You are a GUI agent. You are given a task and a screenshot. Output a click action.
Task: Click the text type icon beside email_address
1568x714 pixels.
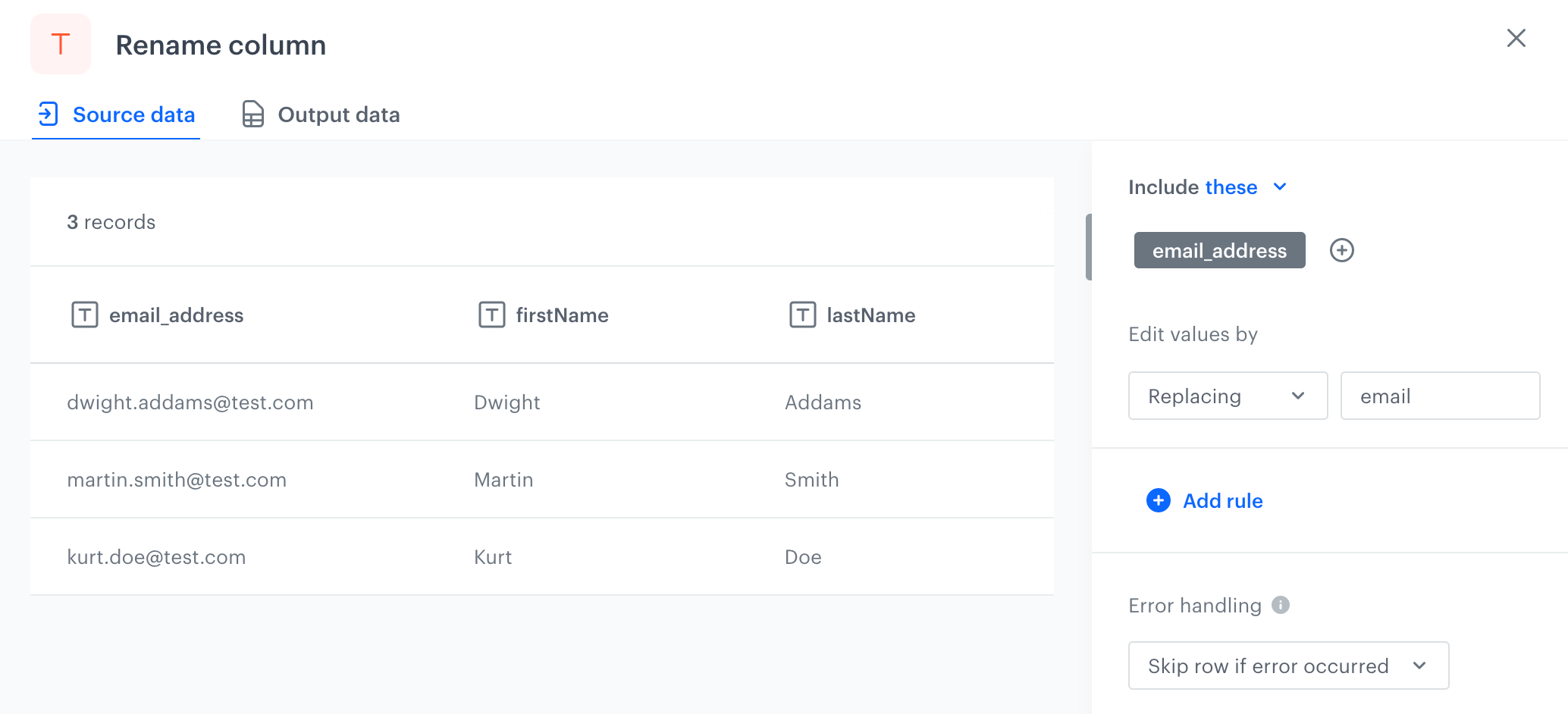(x=85, y=315)
